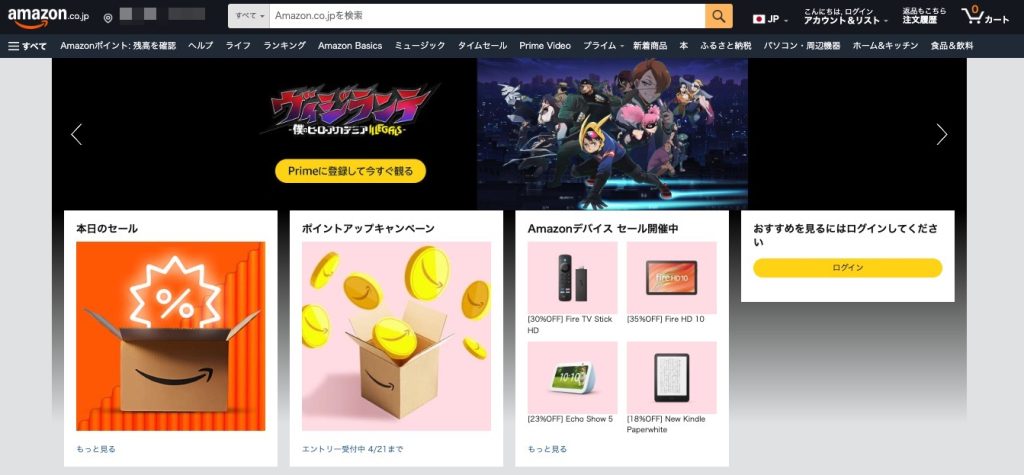Open the Echo Show 5 product image
The height and width of the screenshot is (475, 1024).
572,378
